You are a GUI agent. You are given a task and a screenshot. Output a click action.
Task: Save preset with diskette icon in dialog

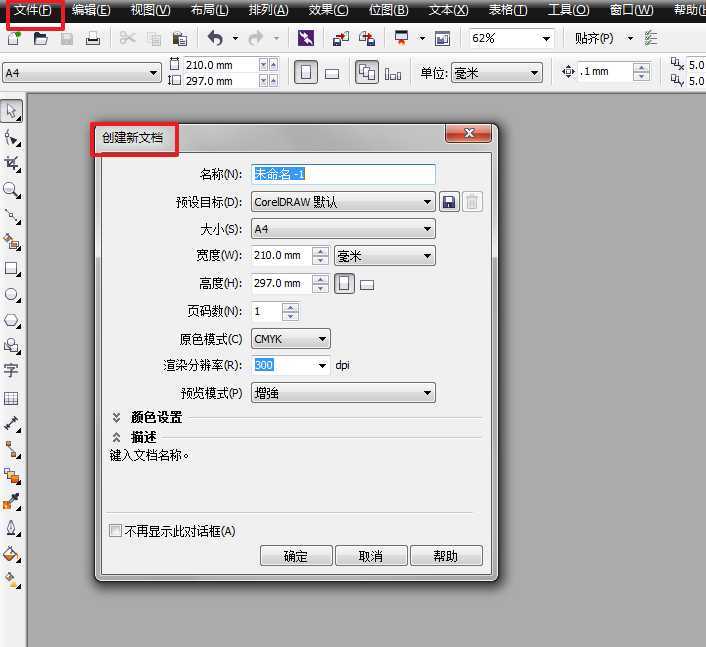click(x=449, y=202)
